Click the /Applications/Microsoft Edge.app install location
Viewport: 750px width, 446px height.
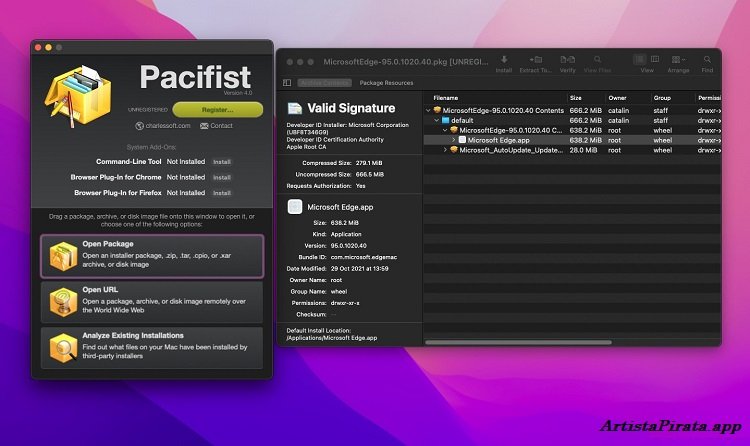tap(331, 338)
